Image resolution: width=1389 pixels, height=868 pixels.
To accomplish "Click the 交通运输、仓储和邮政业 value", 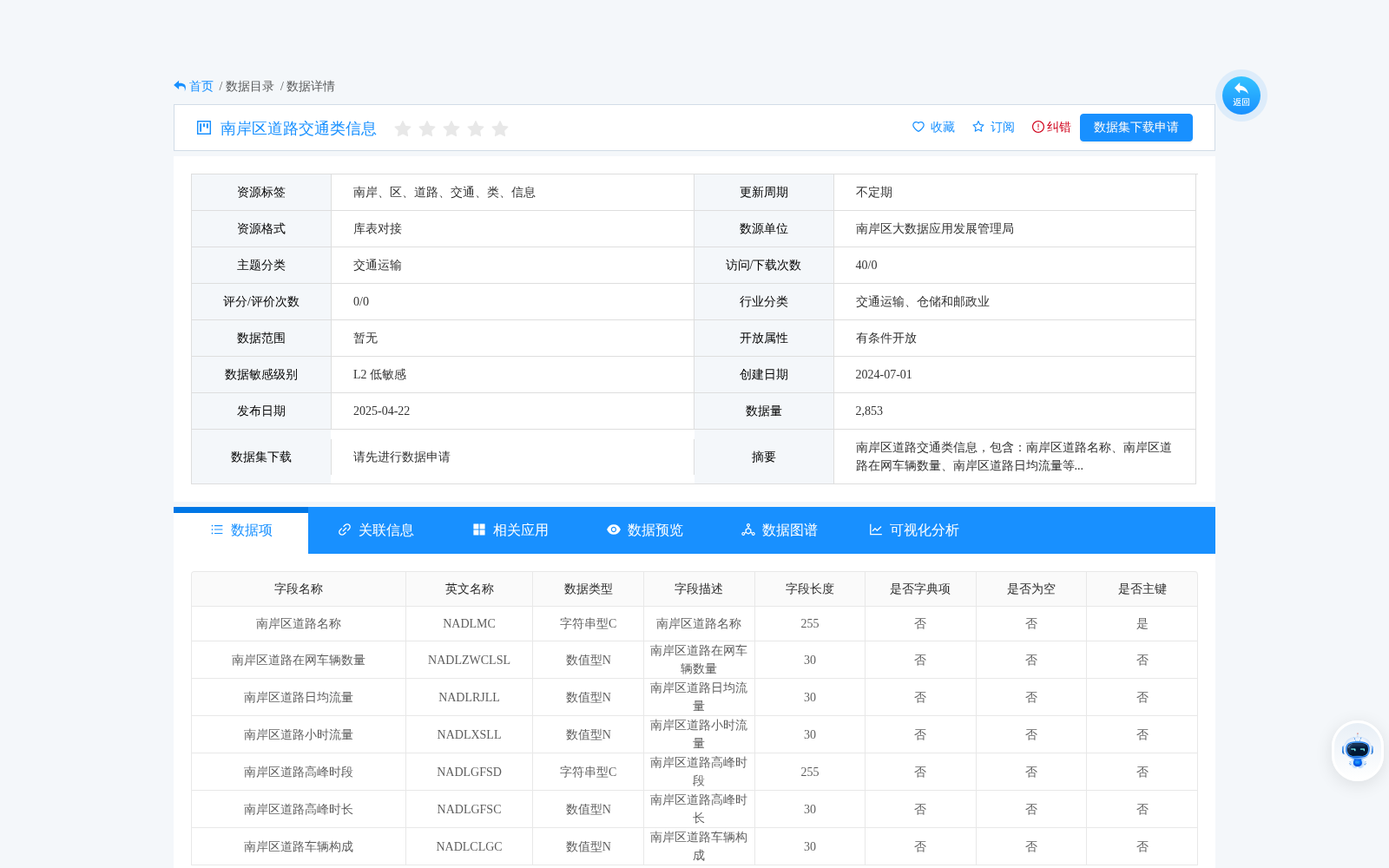I will point(923,302).
